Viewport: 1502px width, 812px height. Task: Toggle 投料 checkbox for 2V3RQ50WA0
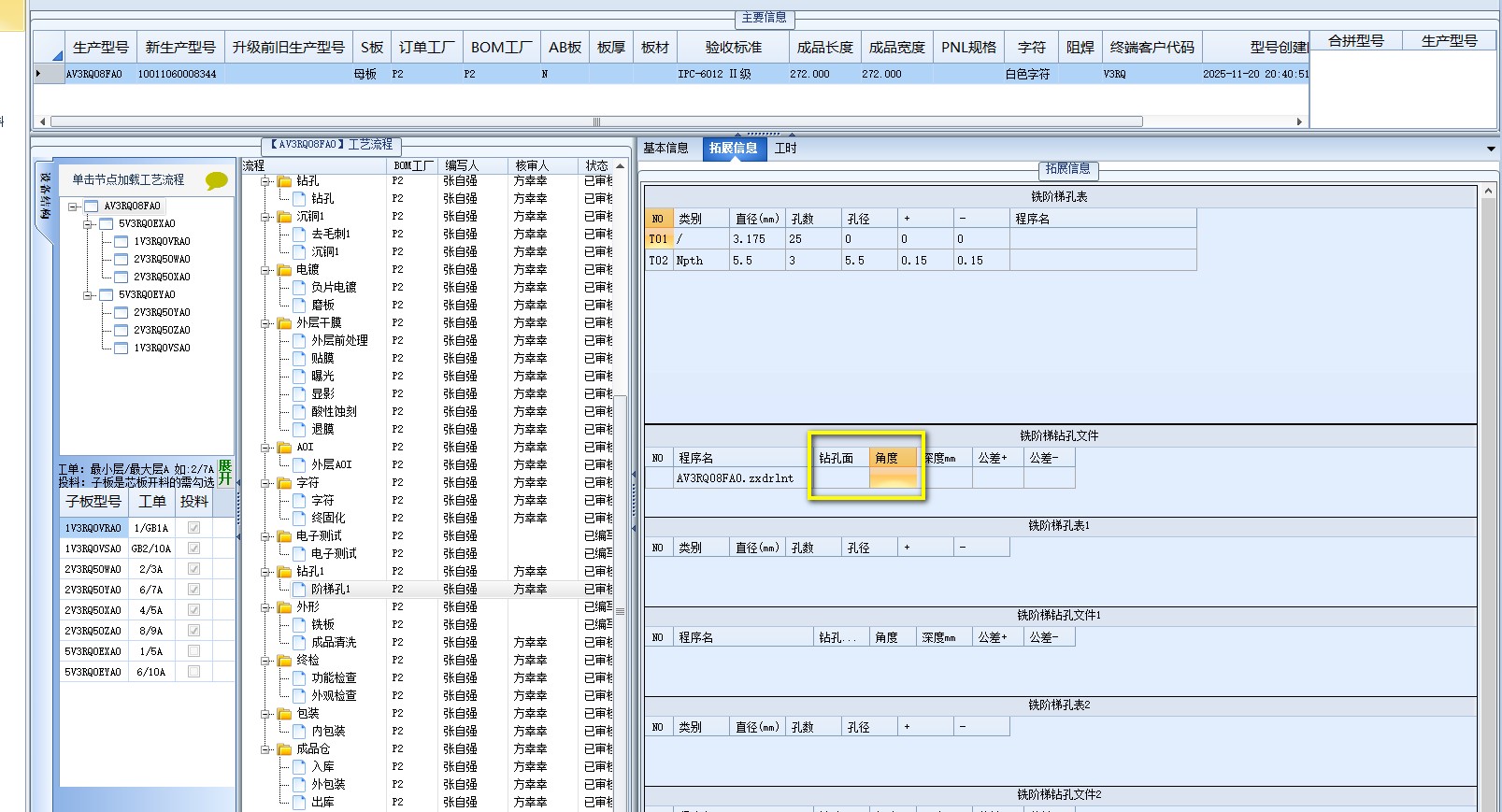coord(193,569)
